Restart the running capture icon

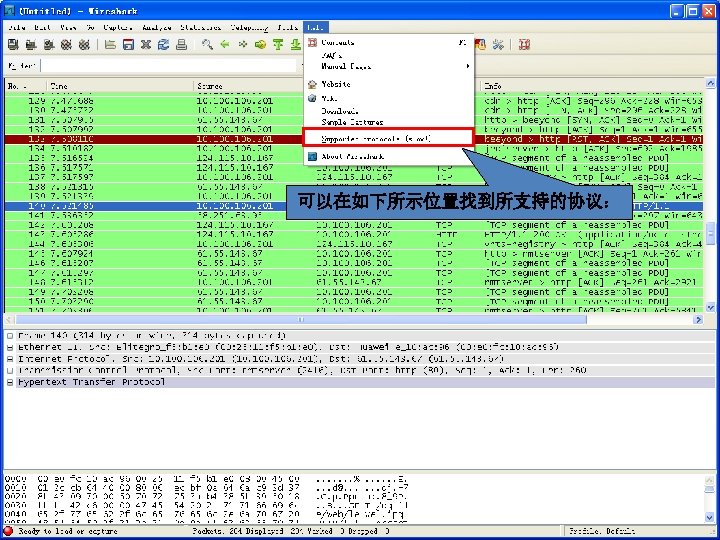[x=84, y=45]
